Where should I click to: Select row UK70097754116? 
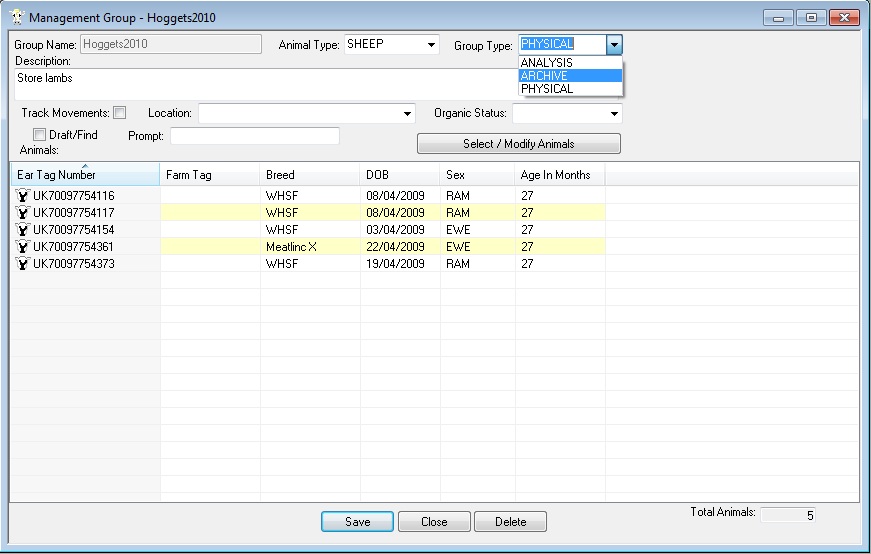click(308, 196)
